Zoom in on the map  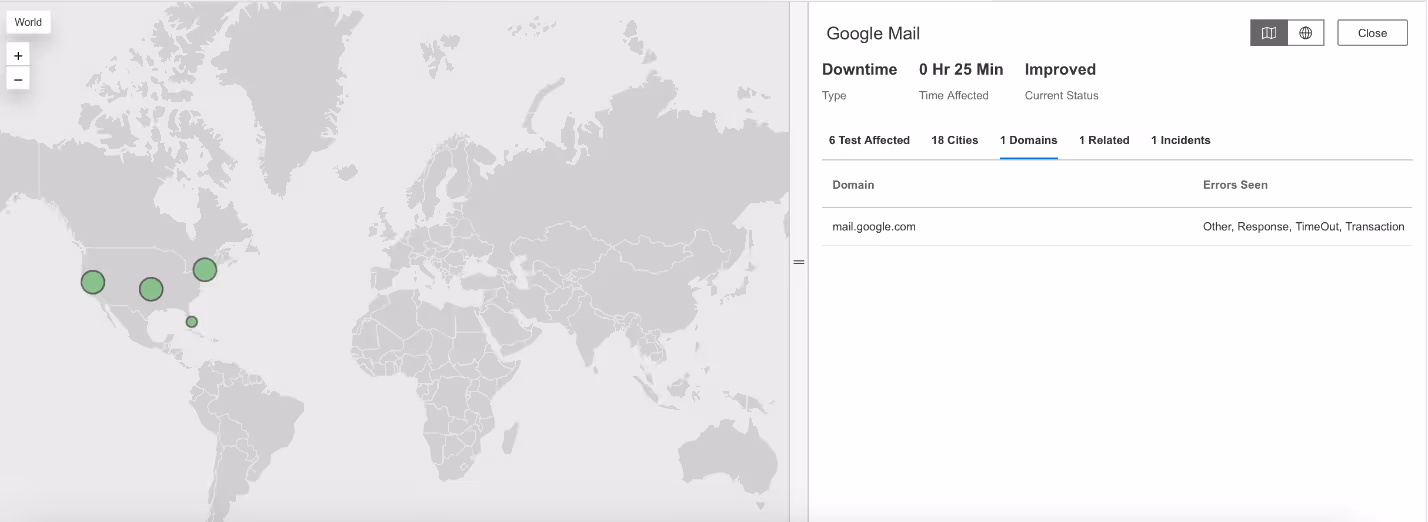(x=18, y=56)
